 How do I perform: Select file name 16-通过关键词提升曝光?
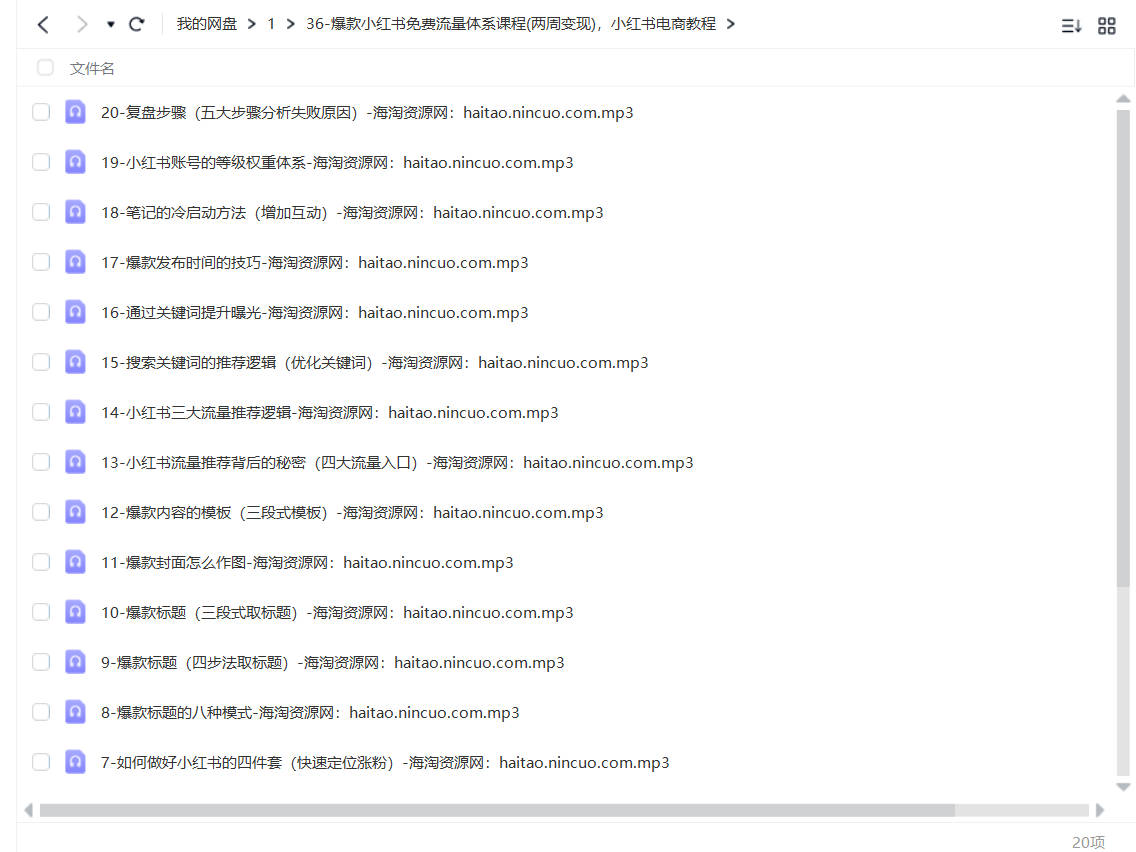tap(314, 312)
